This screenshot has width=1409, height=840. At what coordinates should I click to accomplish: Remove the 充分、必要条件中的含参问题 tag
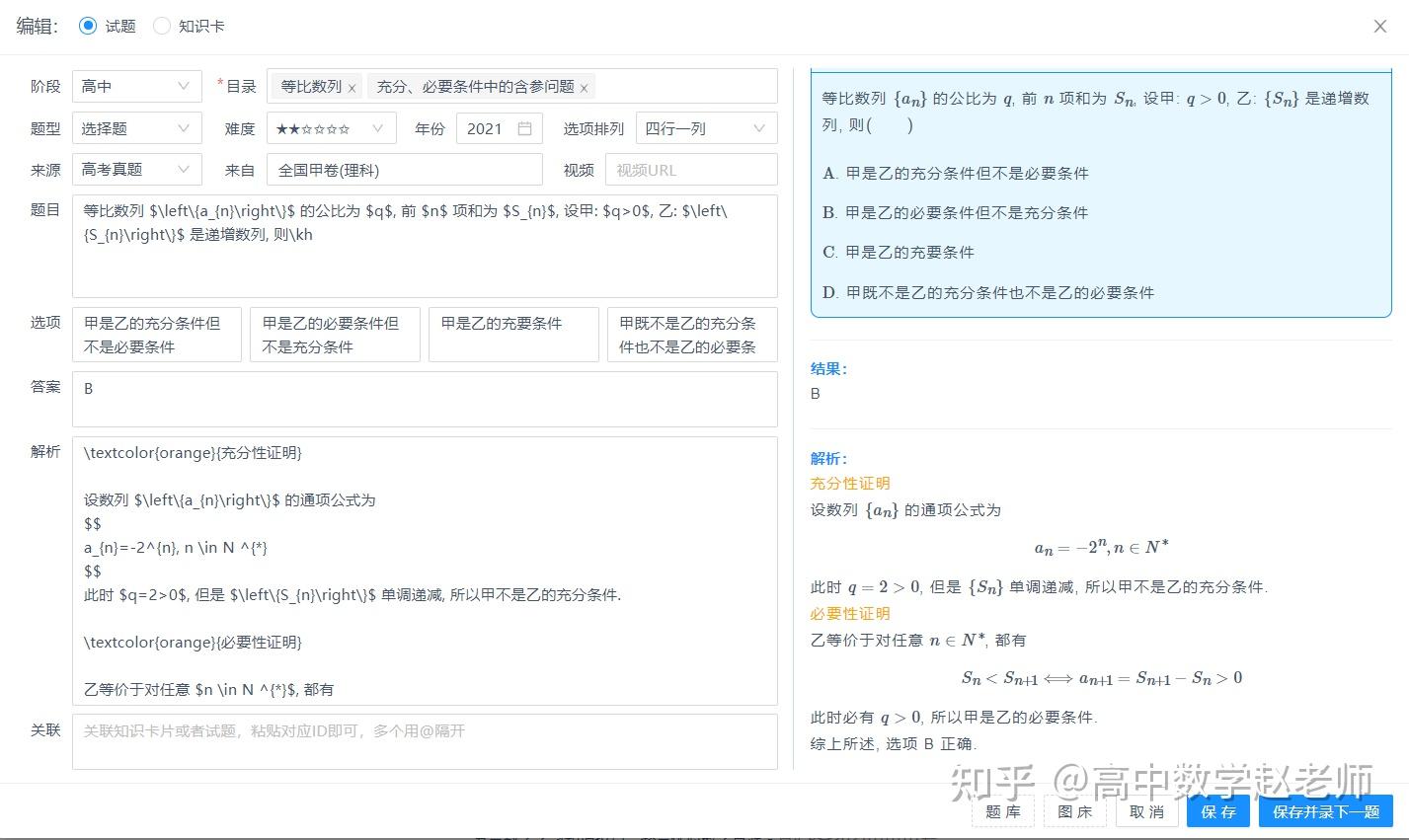point(584,87)
